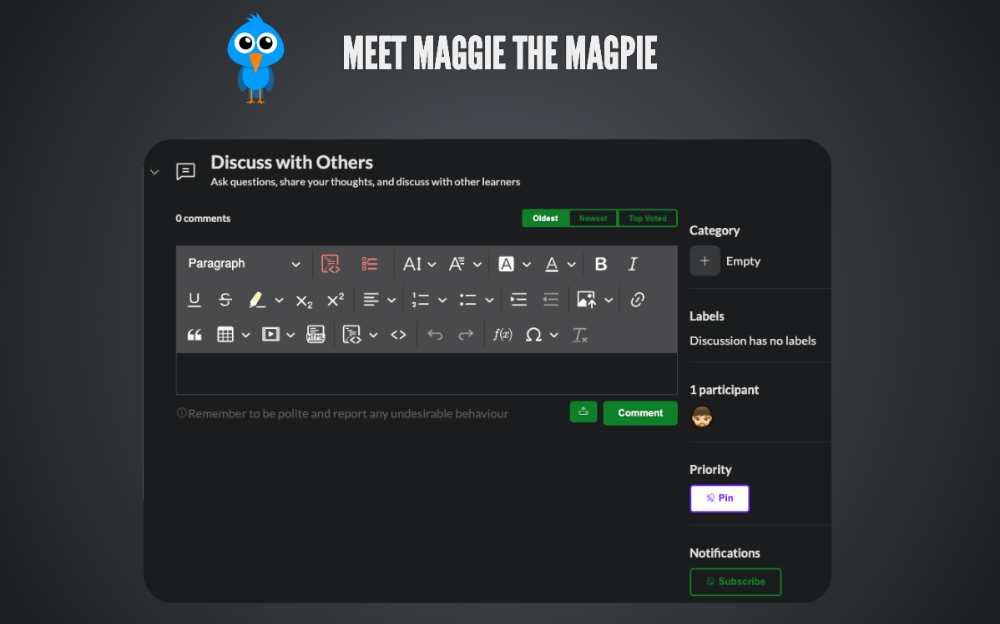Image resolution: width=1000 pixels, height=624 pixels.
Task: Open the special characters Omega dropdown
Action: 541,335
